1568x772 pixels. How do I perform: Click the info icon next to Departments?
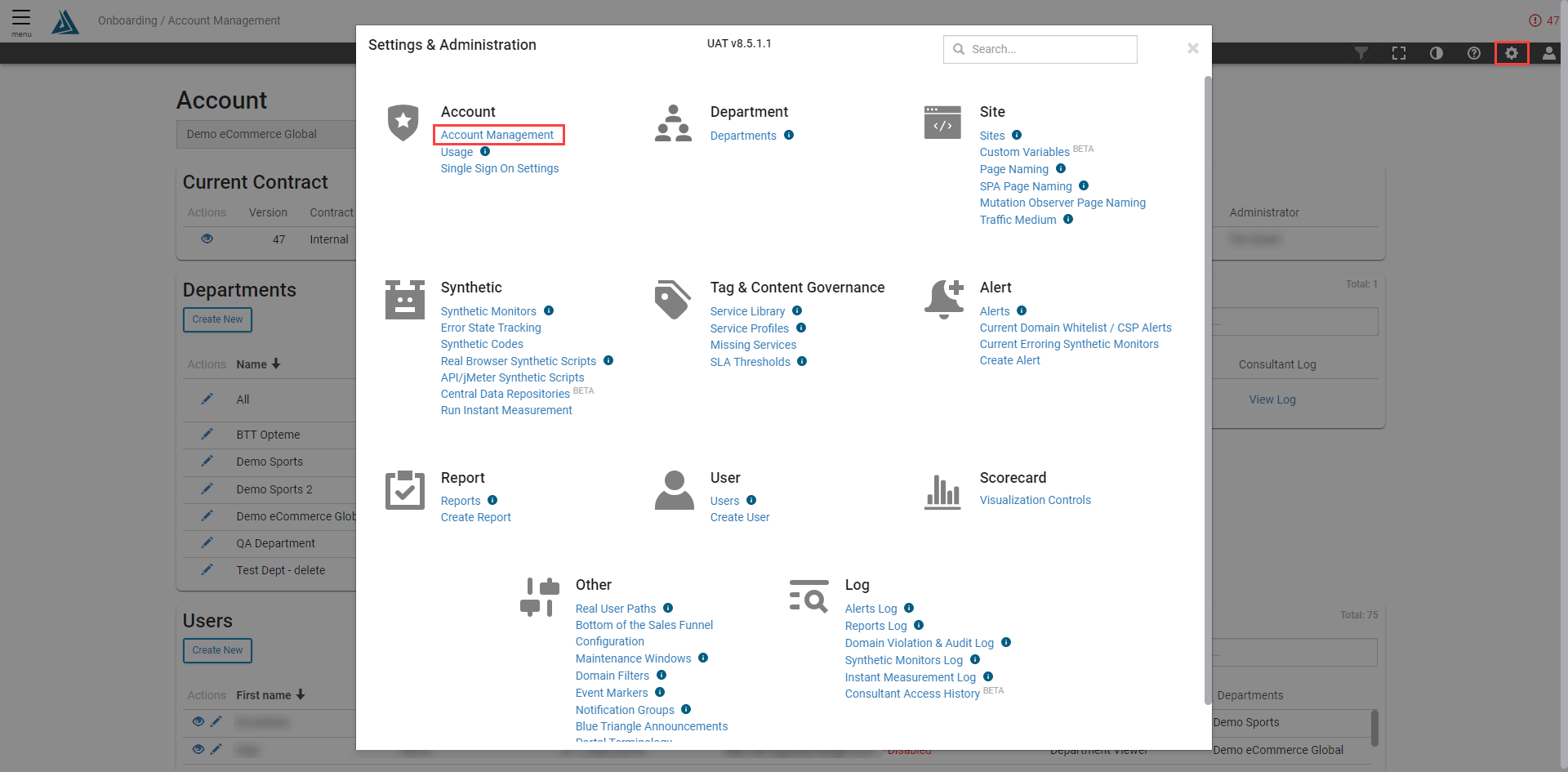789,135
